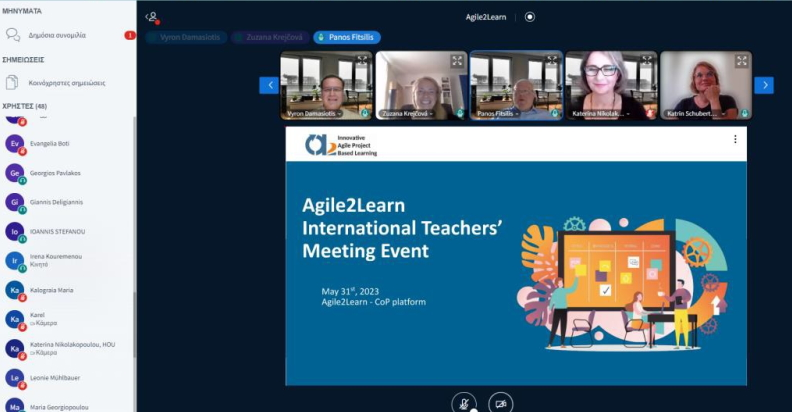Select talking indicator Vyron Damasiotis
Screen dimensions: 792x412
186,37
